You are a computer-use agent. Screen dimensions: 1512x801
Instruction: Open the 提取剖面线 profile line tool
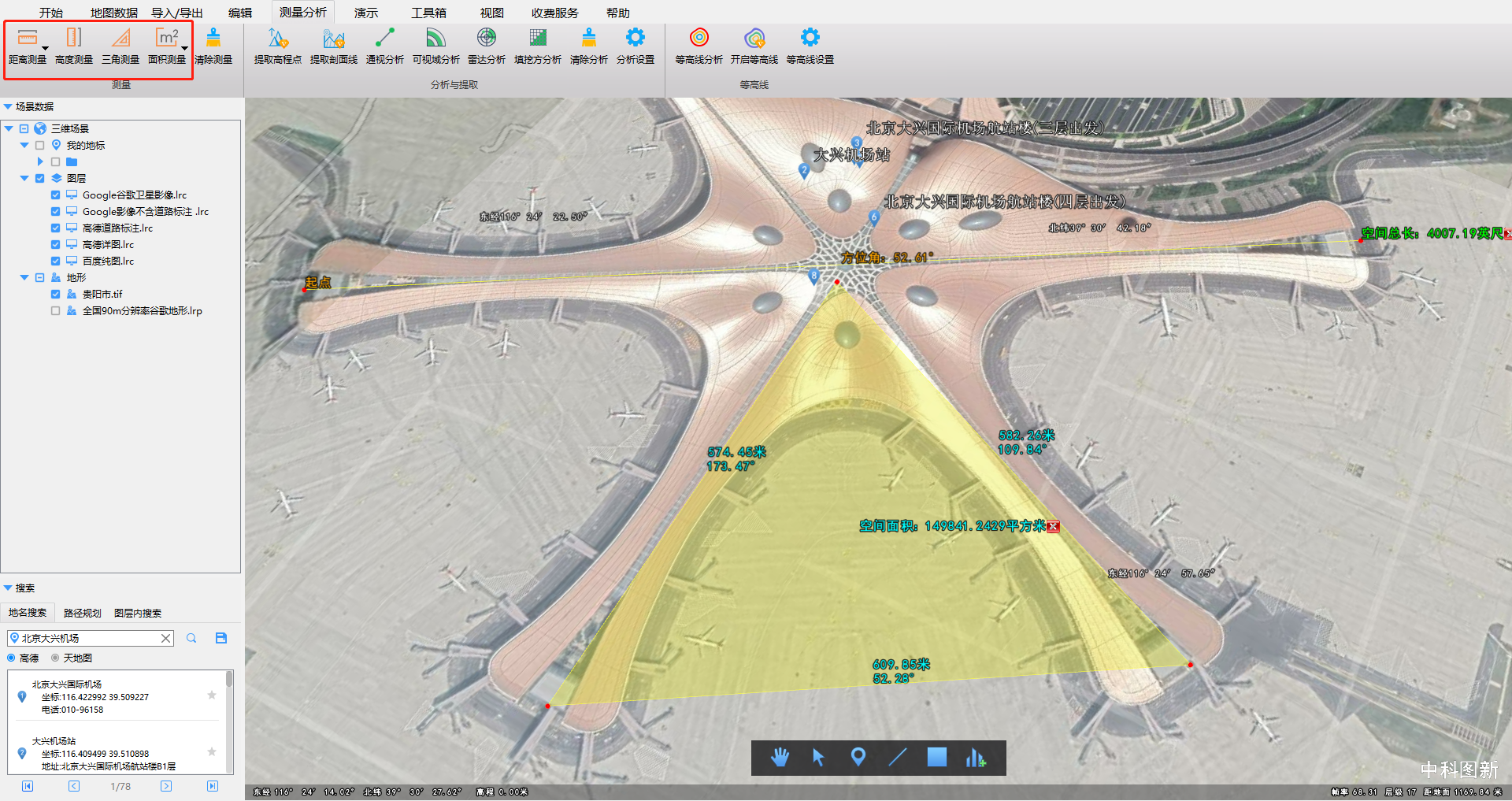[x=334, y=46]
